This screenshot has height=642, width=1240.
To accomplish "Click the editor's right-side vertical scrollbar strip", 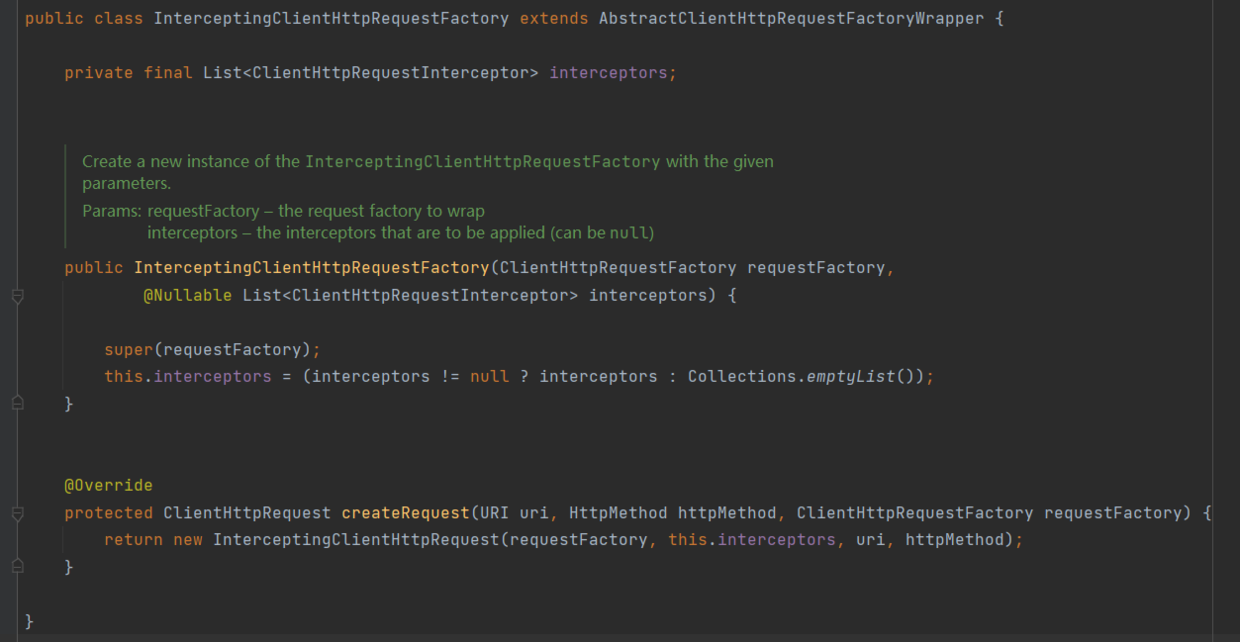I will click(1225, 320).
